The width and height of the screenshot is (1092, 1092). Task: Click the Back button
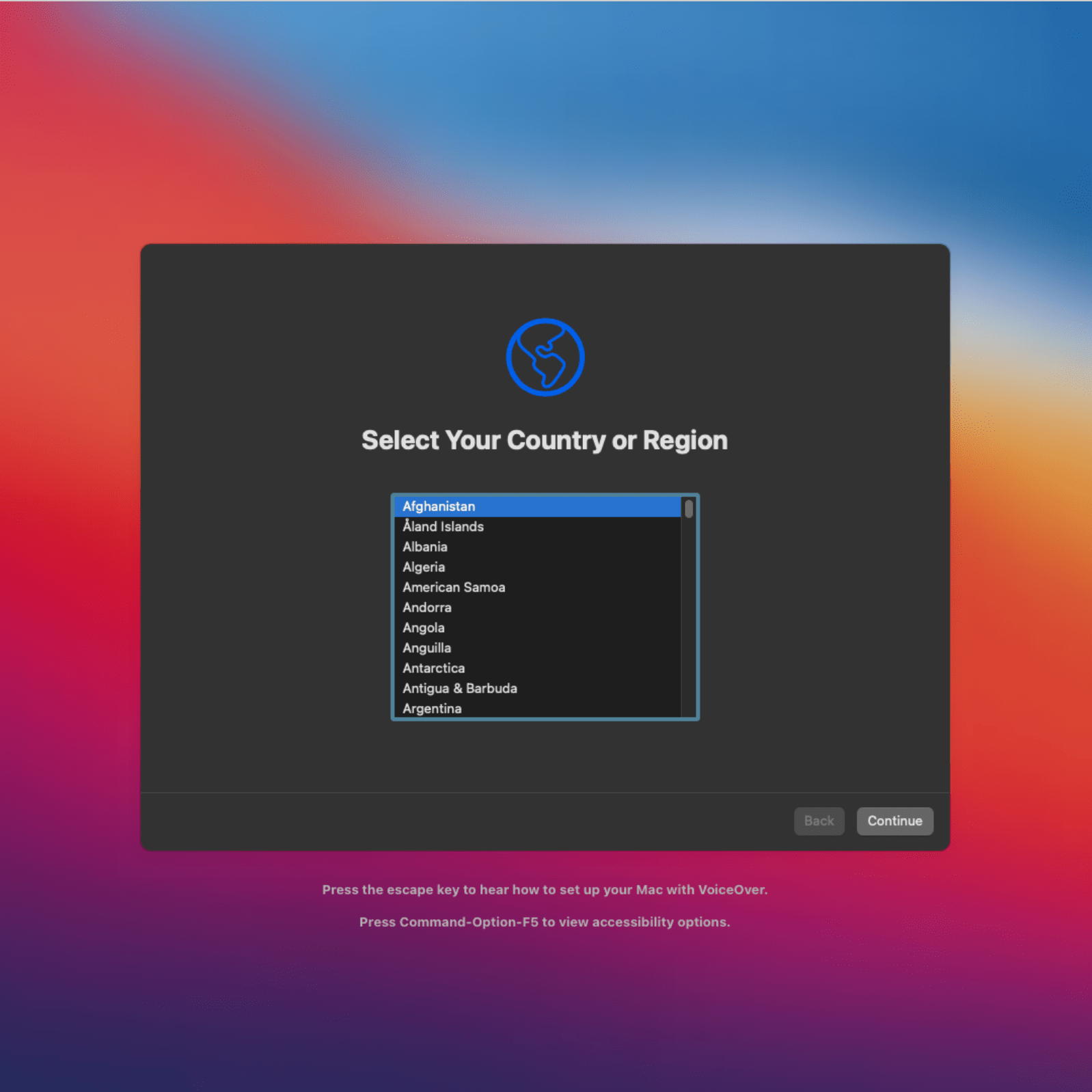pos(819,821)
